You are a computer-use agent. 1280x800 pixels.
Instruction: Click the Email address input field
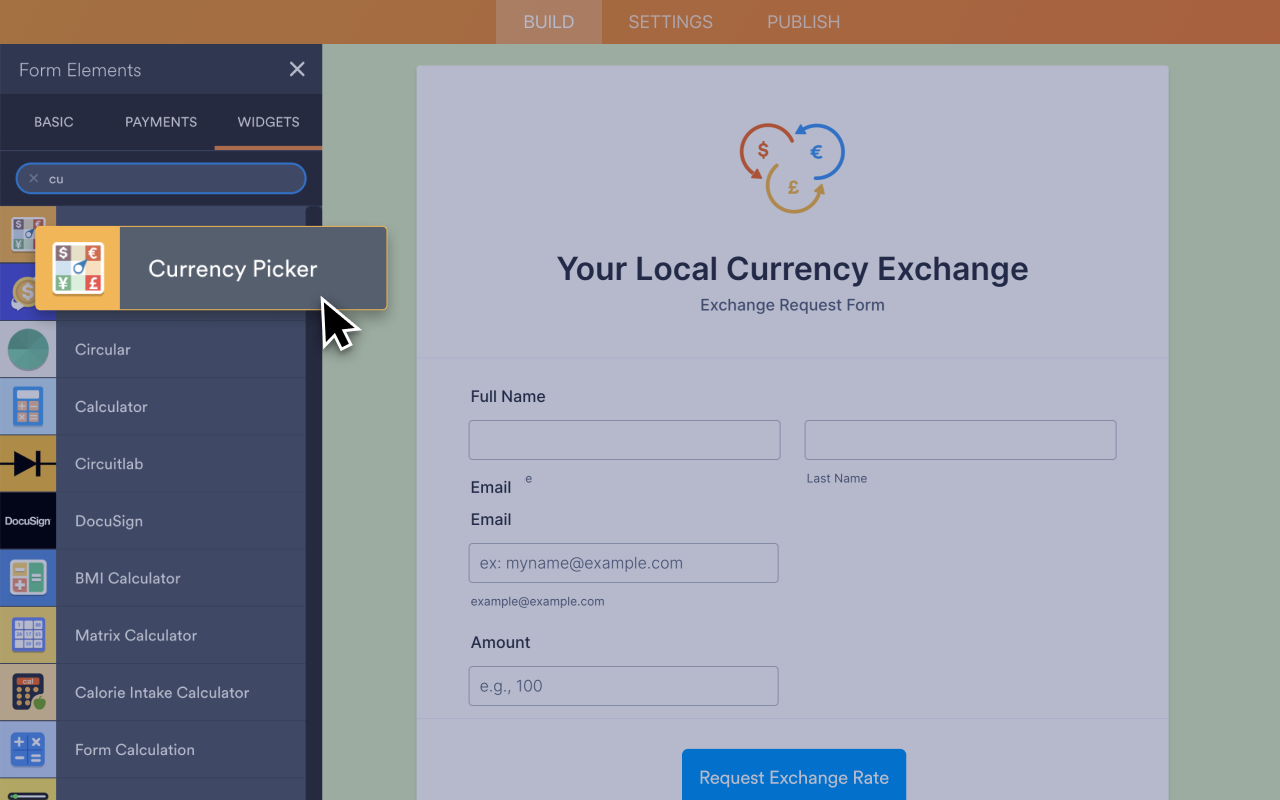pyautogui.click(x=623, y=563)
